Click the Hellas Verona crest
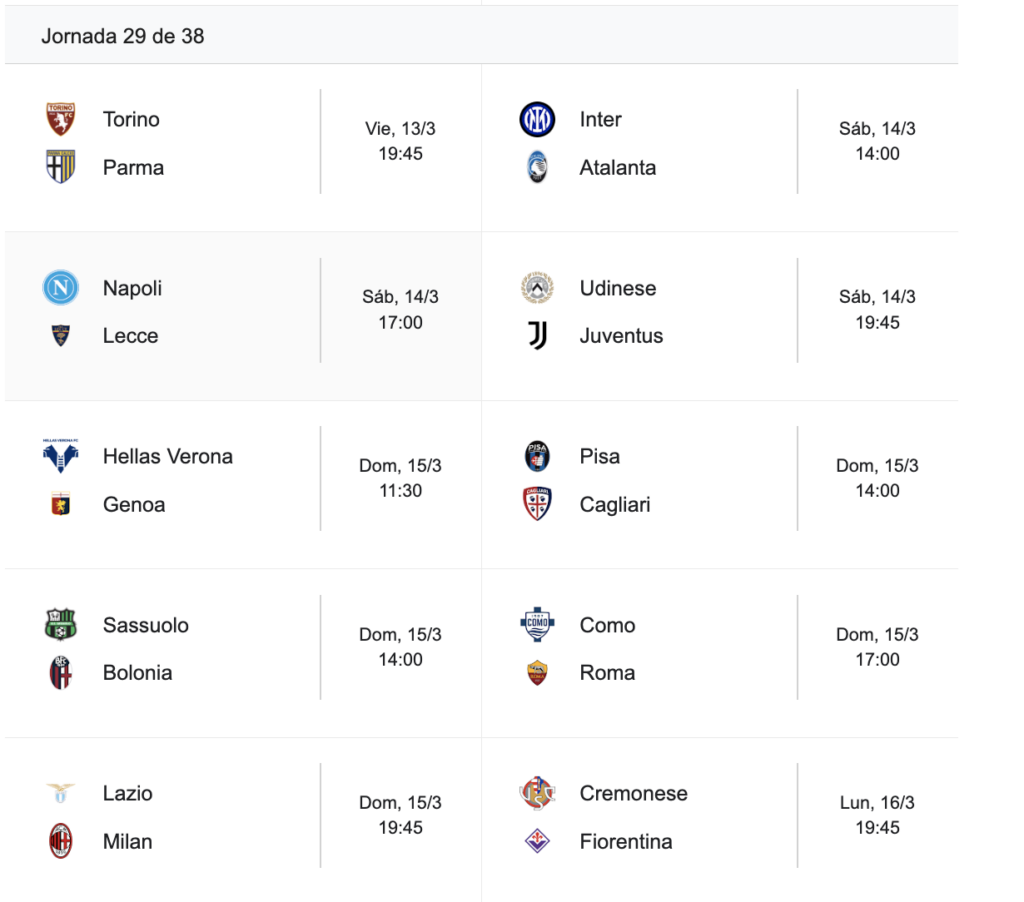This screenshot has height=902, width=1024. point(61,456)
